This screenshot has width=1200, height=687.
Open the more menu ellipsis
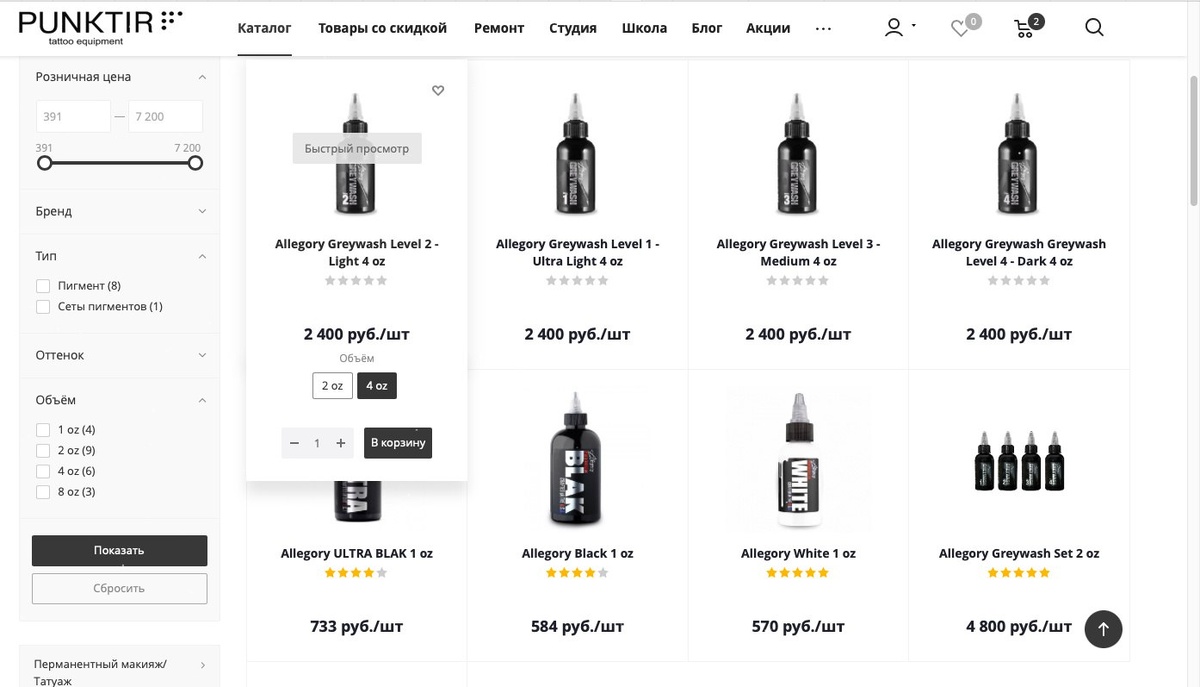coord(823,29)
